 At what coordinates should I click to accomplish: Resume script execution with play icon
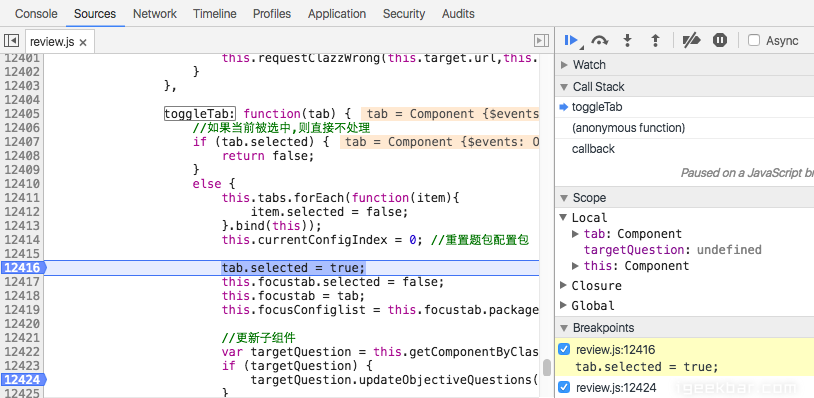point(572,40)
